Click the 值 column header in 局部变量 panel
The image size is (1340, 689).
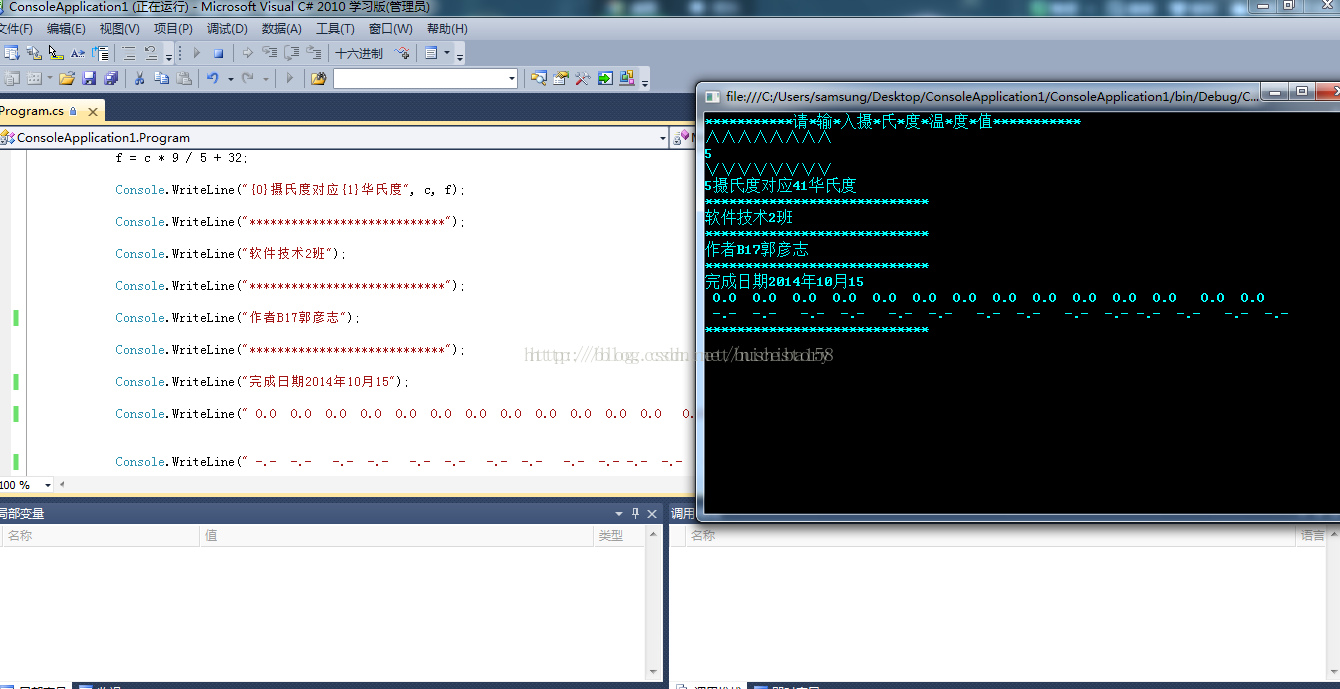pyautogui.click(x=397, y=536)
